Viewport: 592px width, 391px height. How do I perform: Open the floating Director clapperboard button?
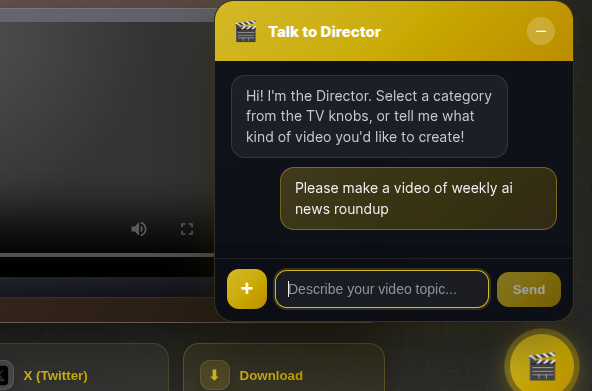542,366
